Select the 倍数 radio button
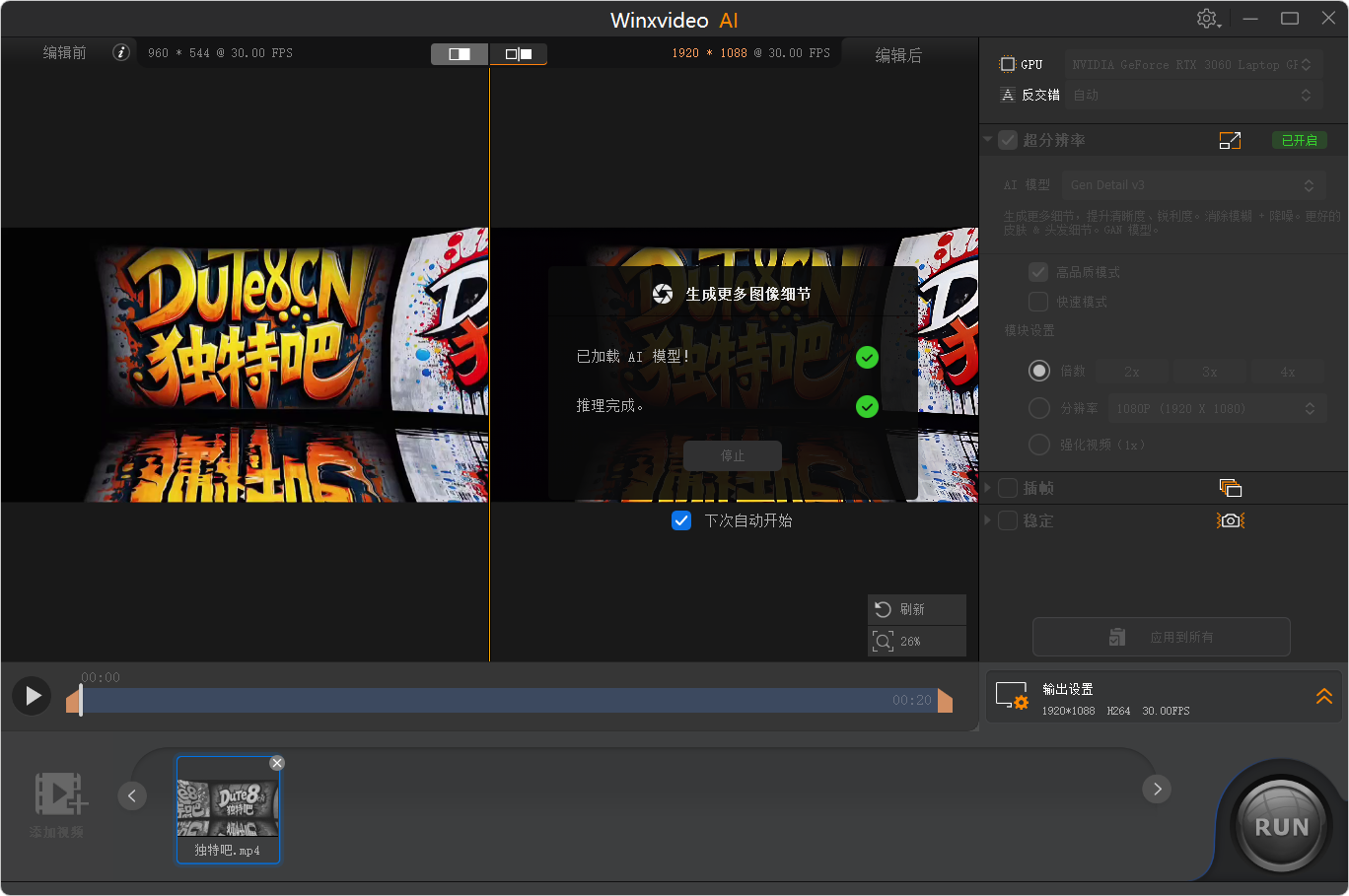 tap(1039, 371)
